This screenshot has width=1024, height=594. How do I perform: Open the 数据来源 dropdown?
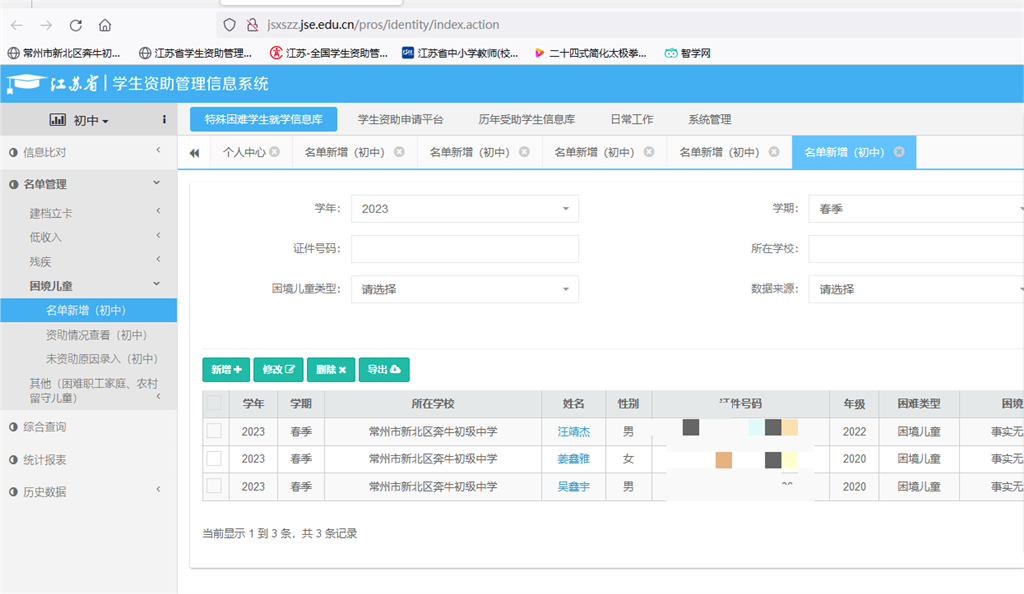click(x=916, y=289)
